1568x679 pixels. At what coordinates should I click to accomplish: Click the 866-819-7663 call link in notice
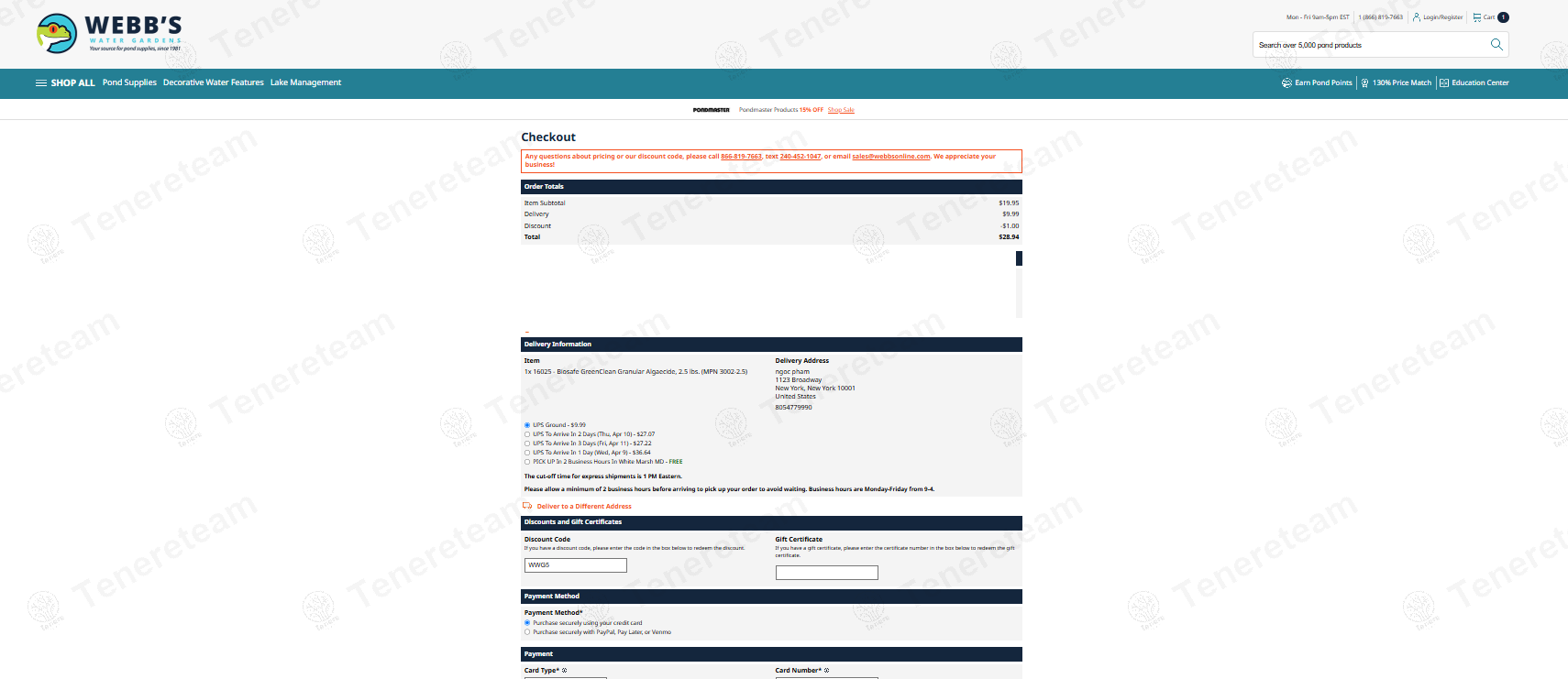[741, 157]
